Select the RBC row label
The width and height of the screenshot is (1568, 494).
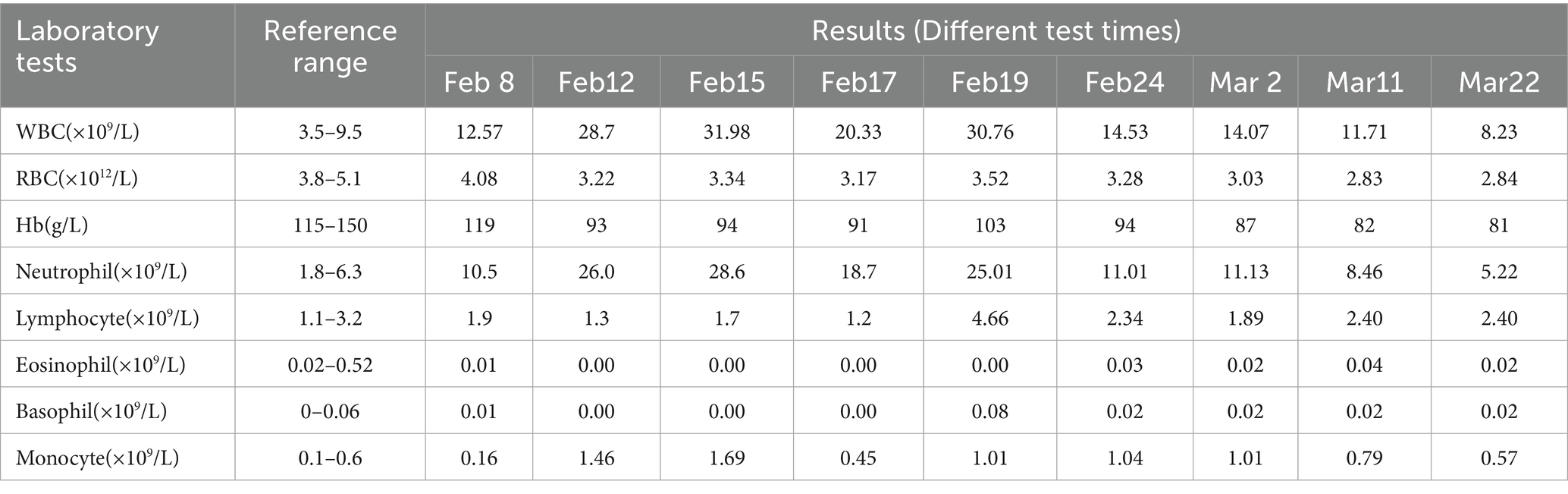(x=77, y=179)
